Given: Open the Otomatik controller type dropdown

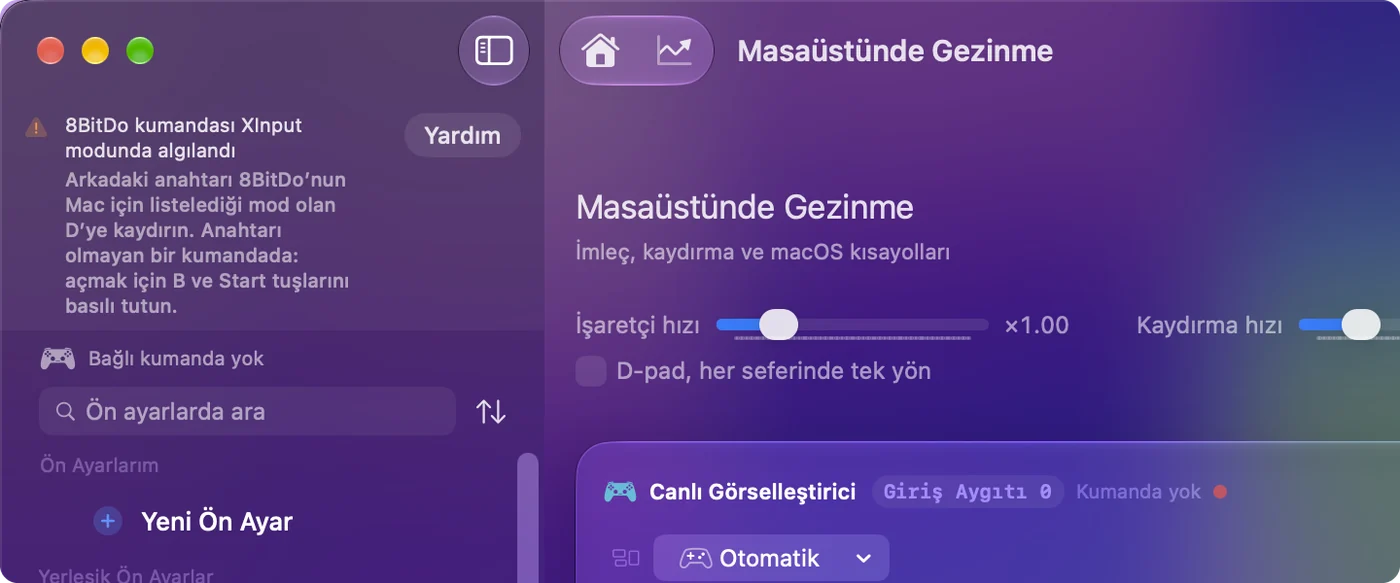Looking at the screenshot, I should 771,558.
